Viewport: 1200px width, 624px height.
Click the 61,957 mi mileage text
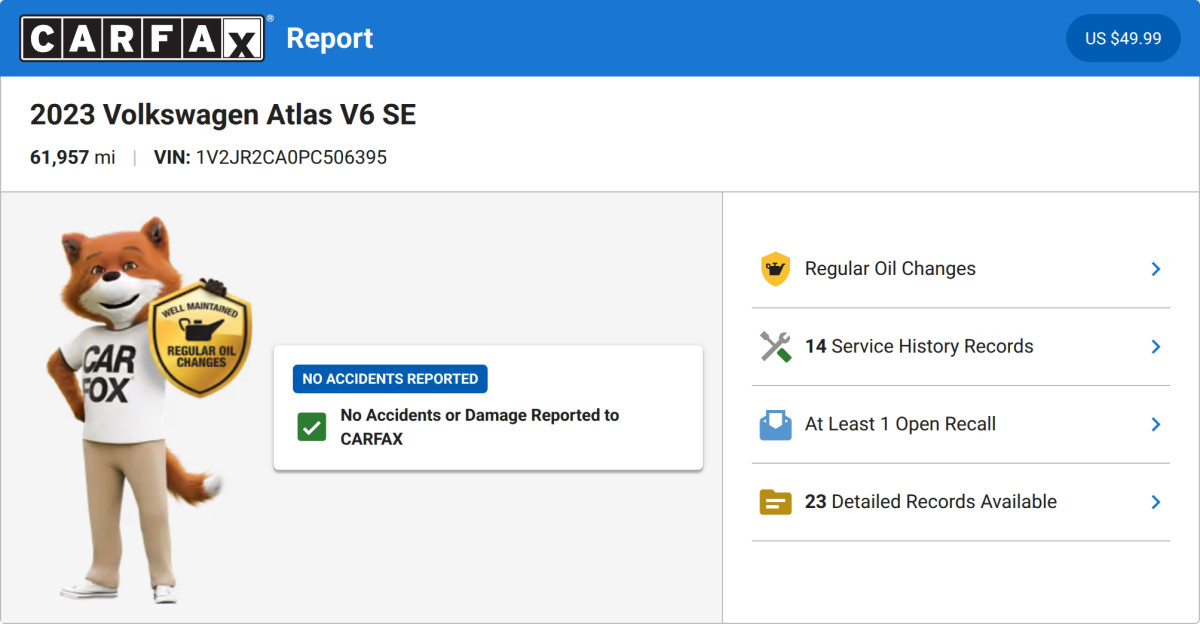click(x=73, y=158)
